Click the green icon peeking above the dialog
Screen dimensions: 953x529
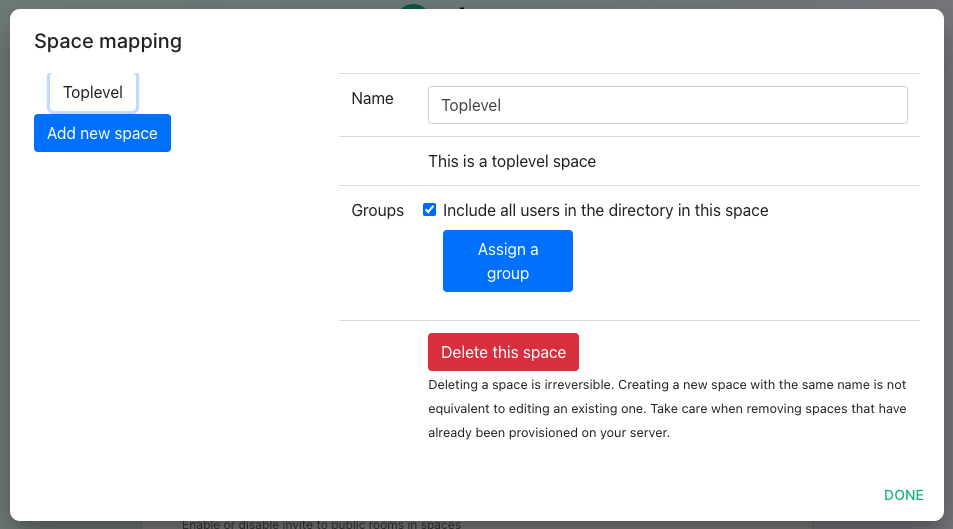coord(414,5)
